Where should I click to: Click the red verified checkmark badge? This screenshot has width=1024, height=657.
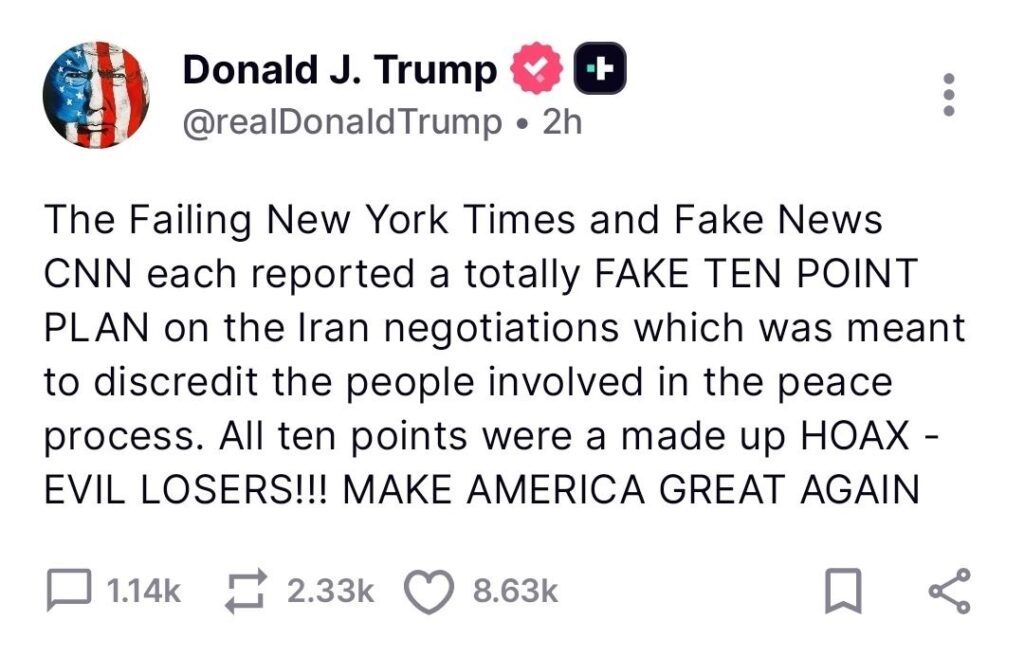tap(532, 71)
